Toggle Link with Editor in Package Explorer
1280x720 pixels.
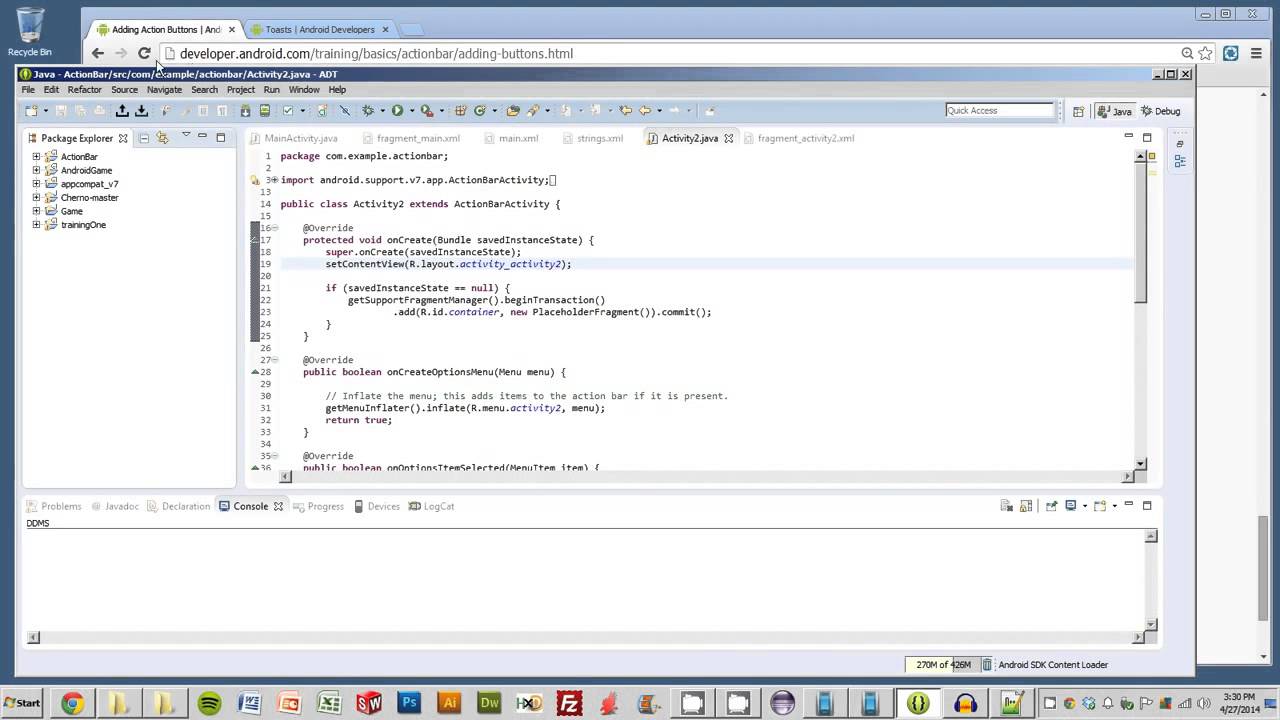[163, 138]
